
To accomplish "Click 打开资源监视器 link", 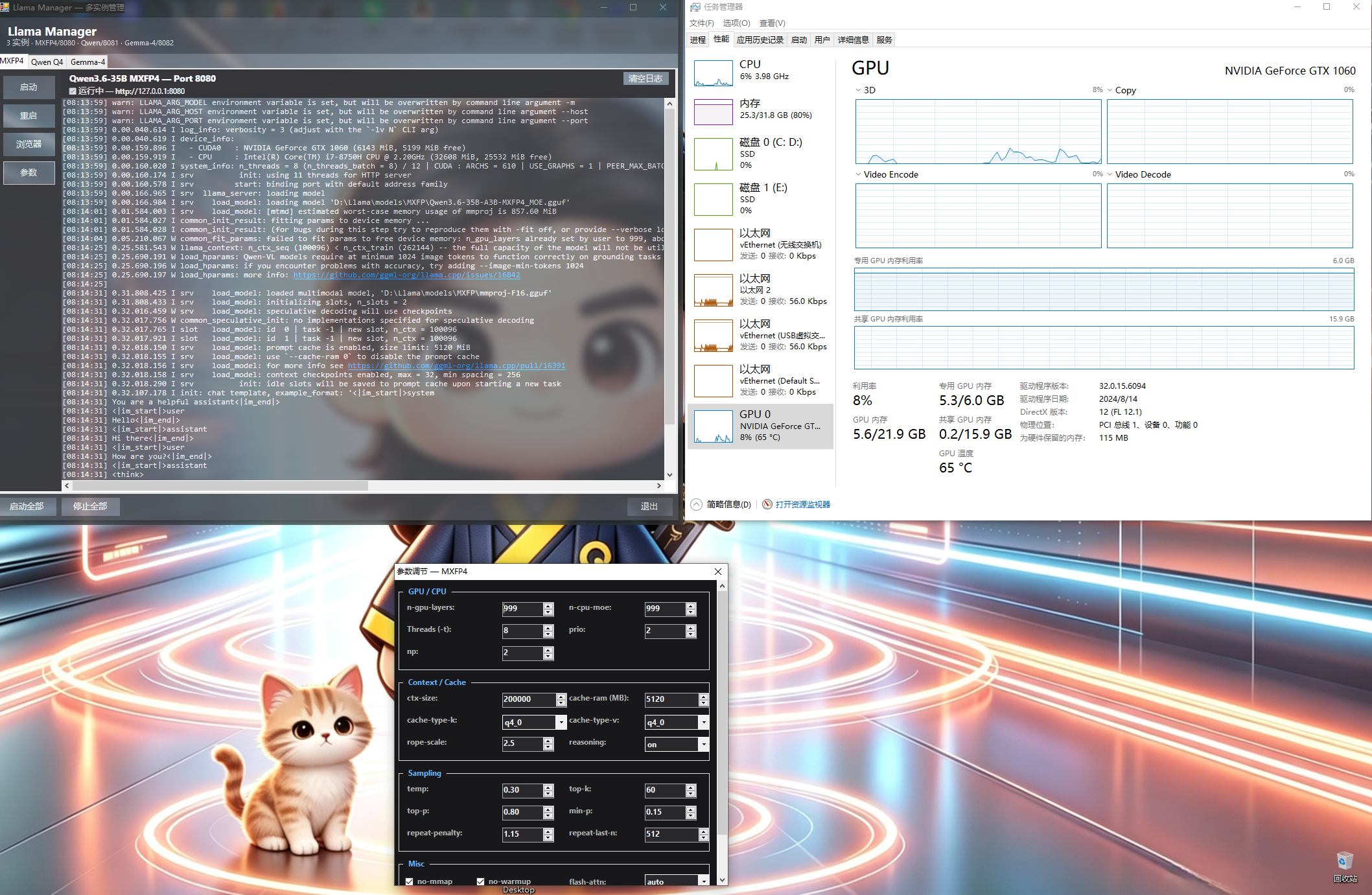I will click(802, 504).
